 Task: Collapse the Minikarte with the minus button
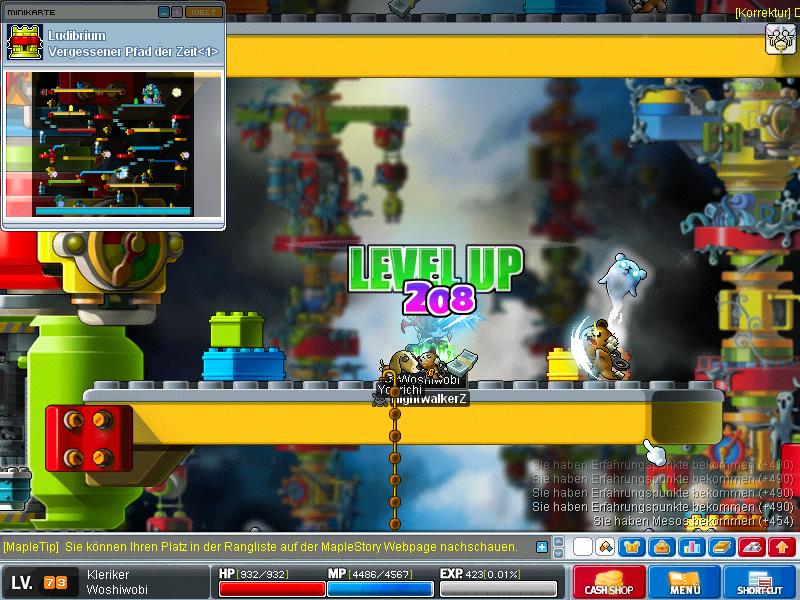[x=164, y=12]
